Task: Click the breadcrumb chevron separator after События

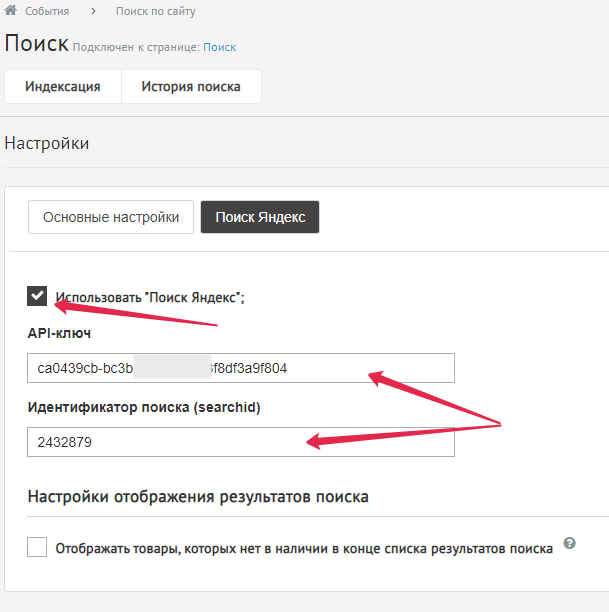Action: [92, 11]
